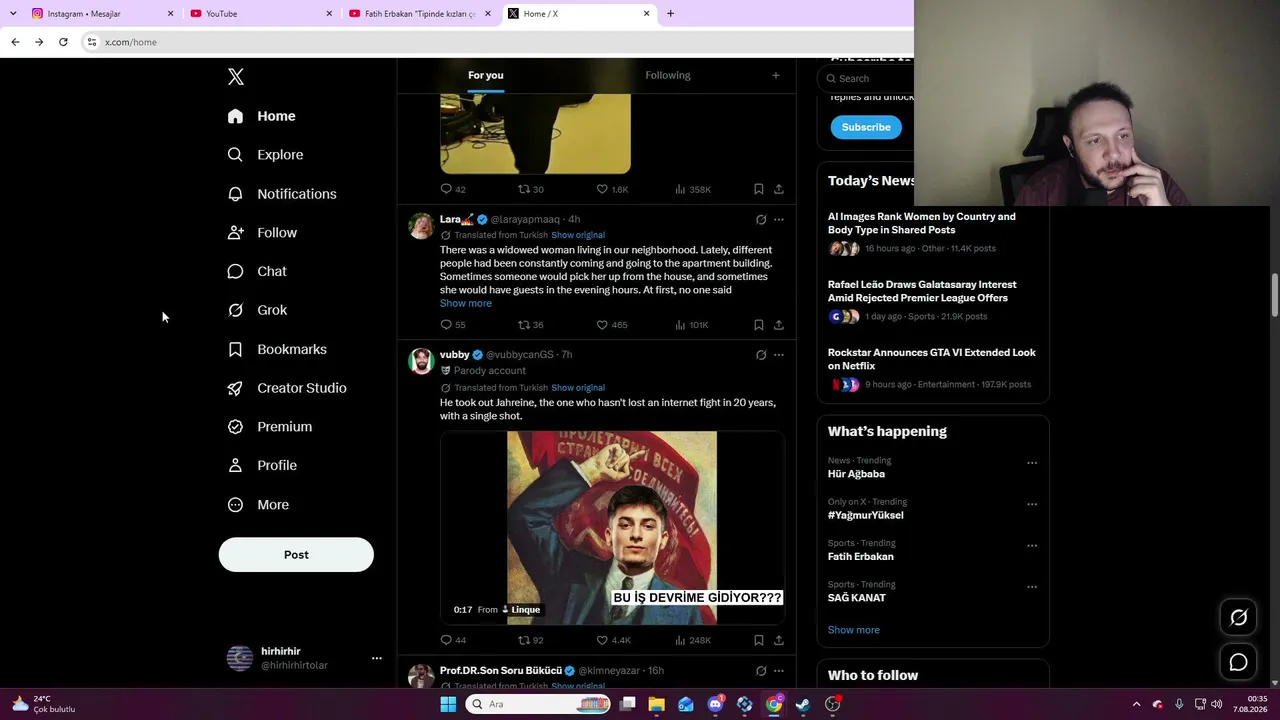
Task: Bookmark Lara's post
Action: click(758, 325)
